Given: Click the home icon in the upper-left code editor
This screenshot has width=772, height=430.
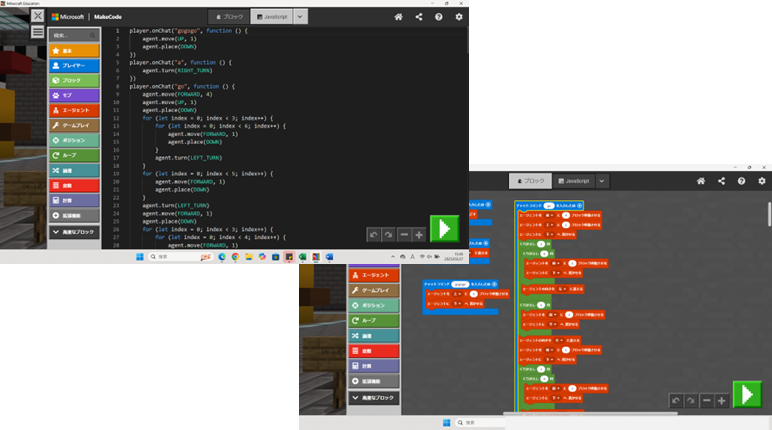Looking at the screenshot, I should coord(399,17).
